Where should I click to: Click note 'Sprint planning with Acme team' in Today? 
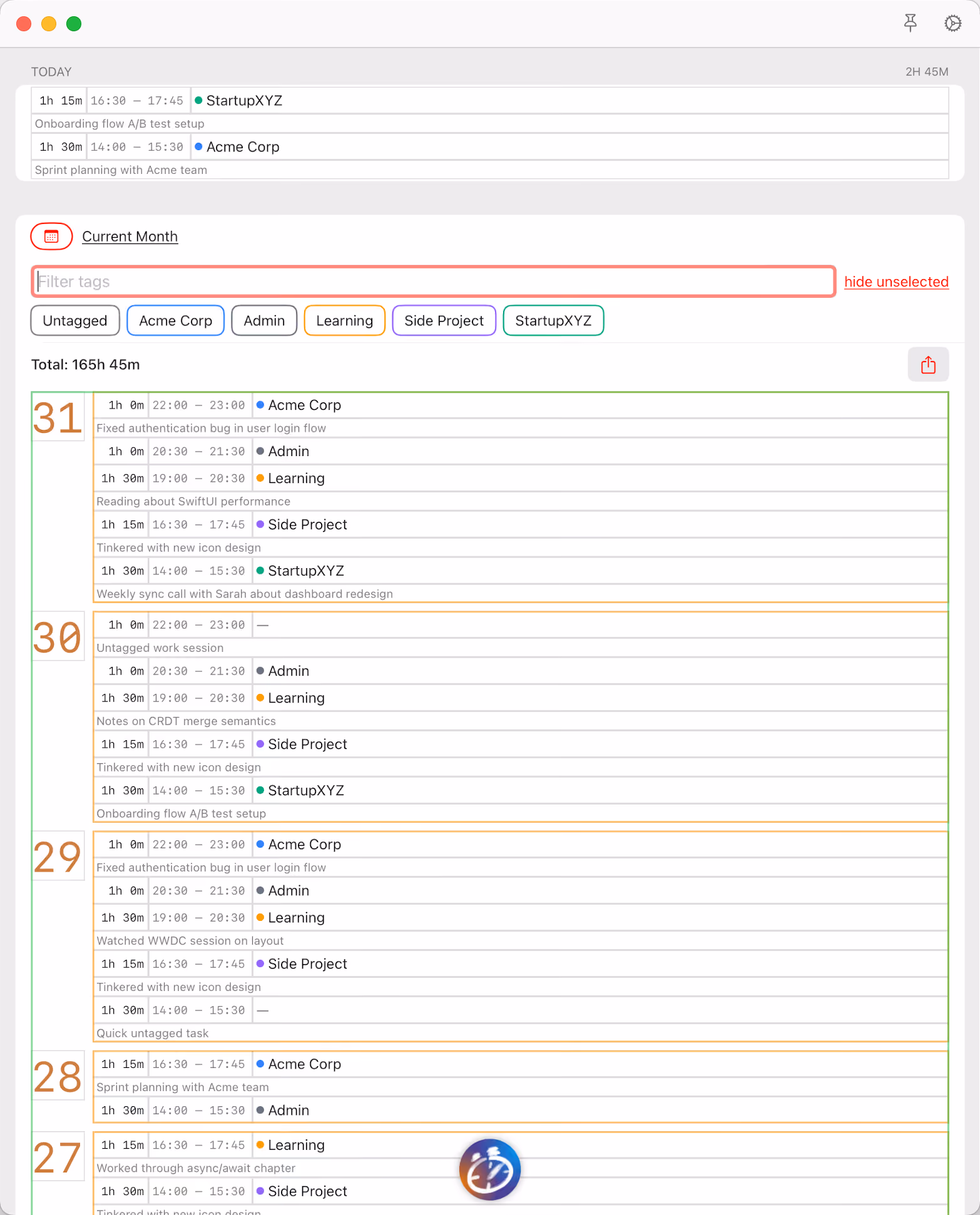pyautogui.click(x=121, y=170)
